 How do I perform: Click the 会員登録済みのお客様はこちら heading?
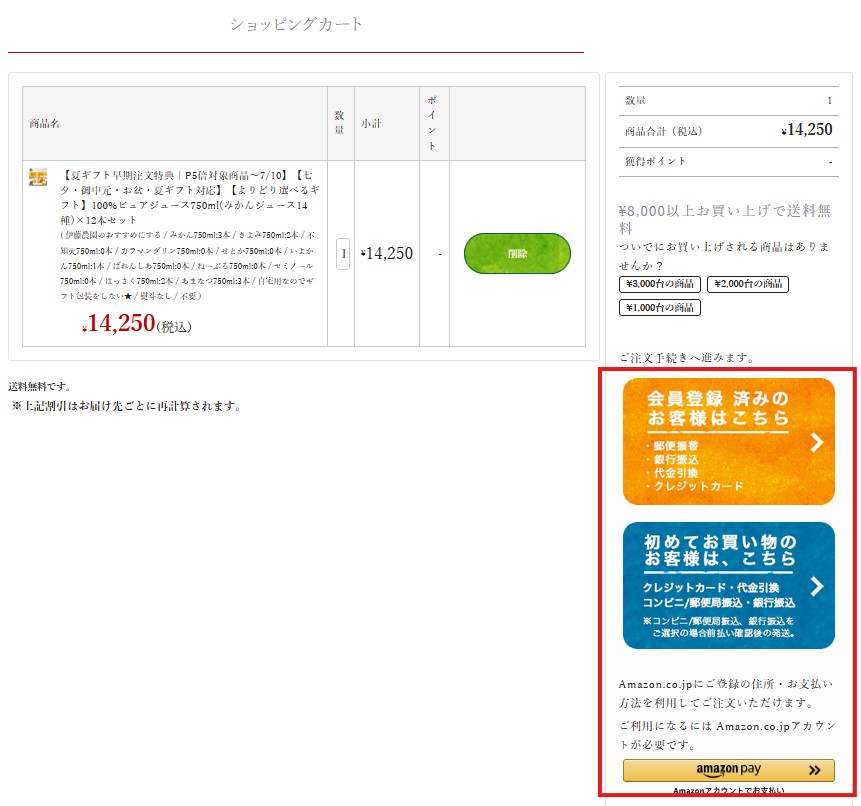(718, 407)
